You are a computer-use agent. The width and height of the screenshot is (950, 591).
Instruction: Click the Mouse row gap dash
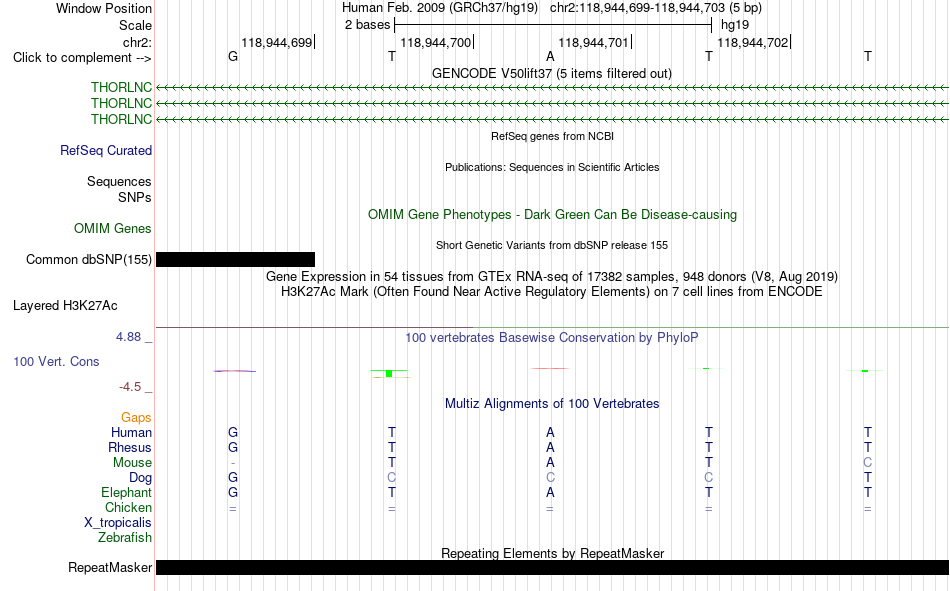coord(233,463)
